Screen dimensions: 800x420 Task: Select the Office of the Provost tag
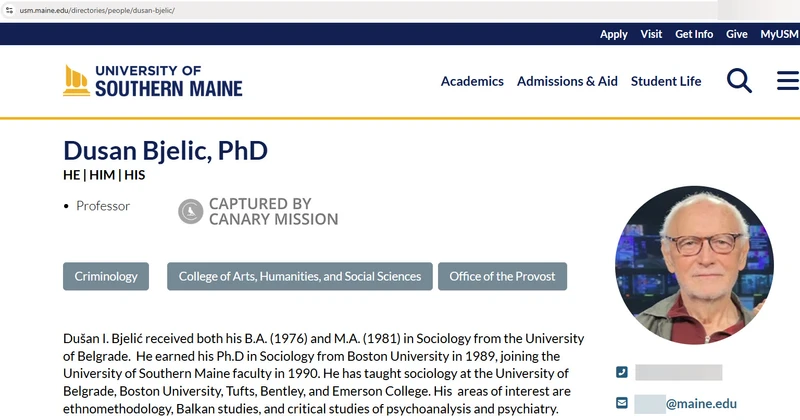coord(503,276)
